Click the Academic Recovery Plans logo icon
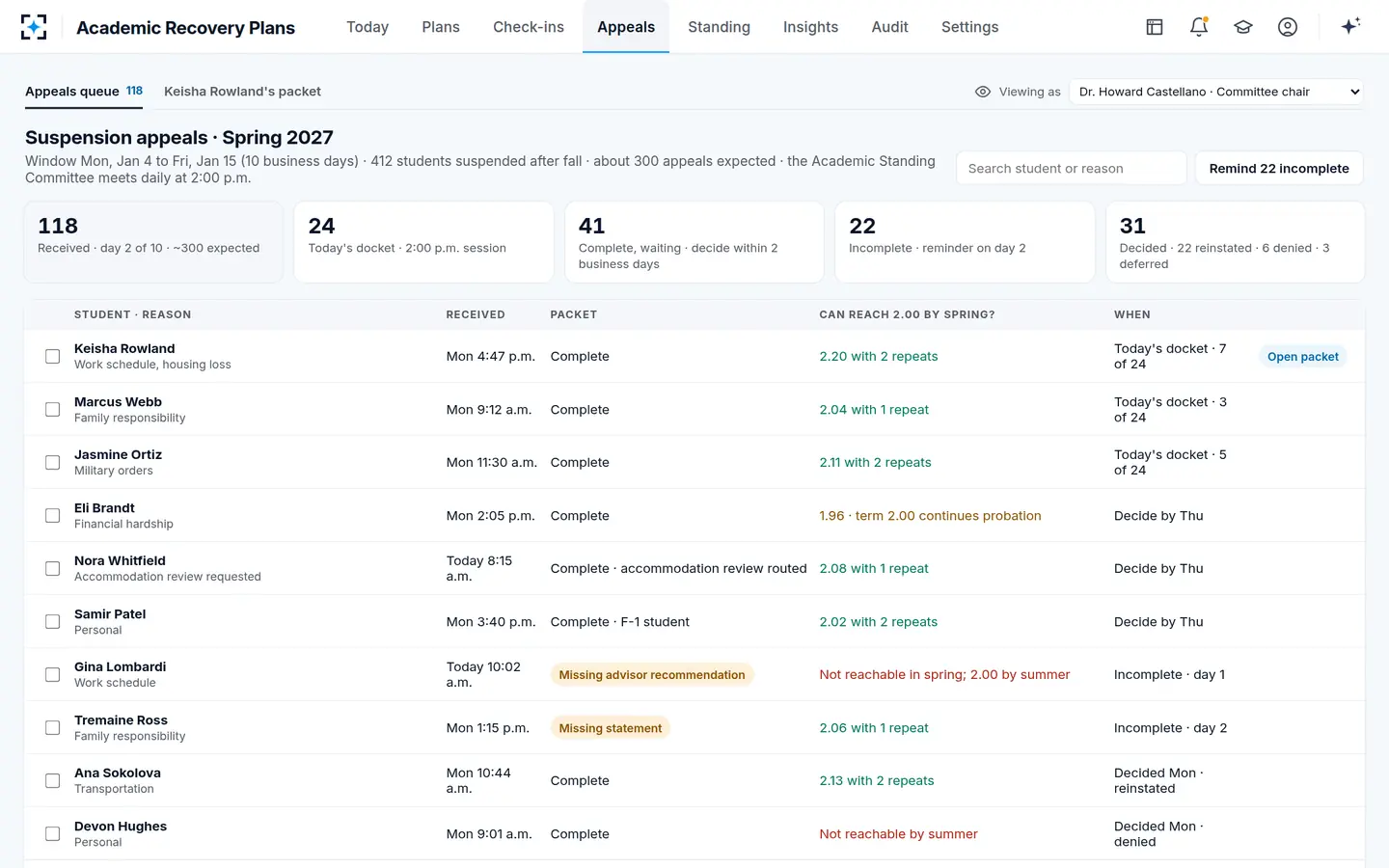The width and height of the screenshot is (1389, 868). tap(34, 27)
